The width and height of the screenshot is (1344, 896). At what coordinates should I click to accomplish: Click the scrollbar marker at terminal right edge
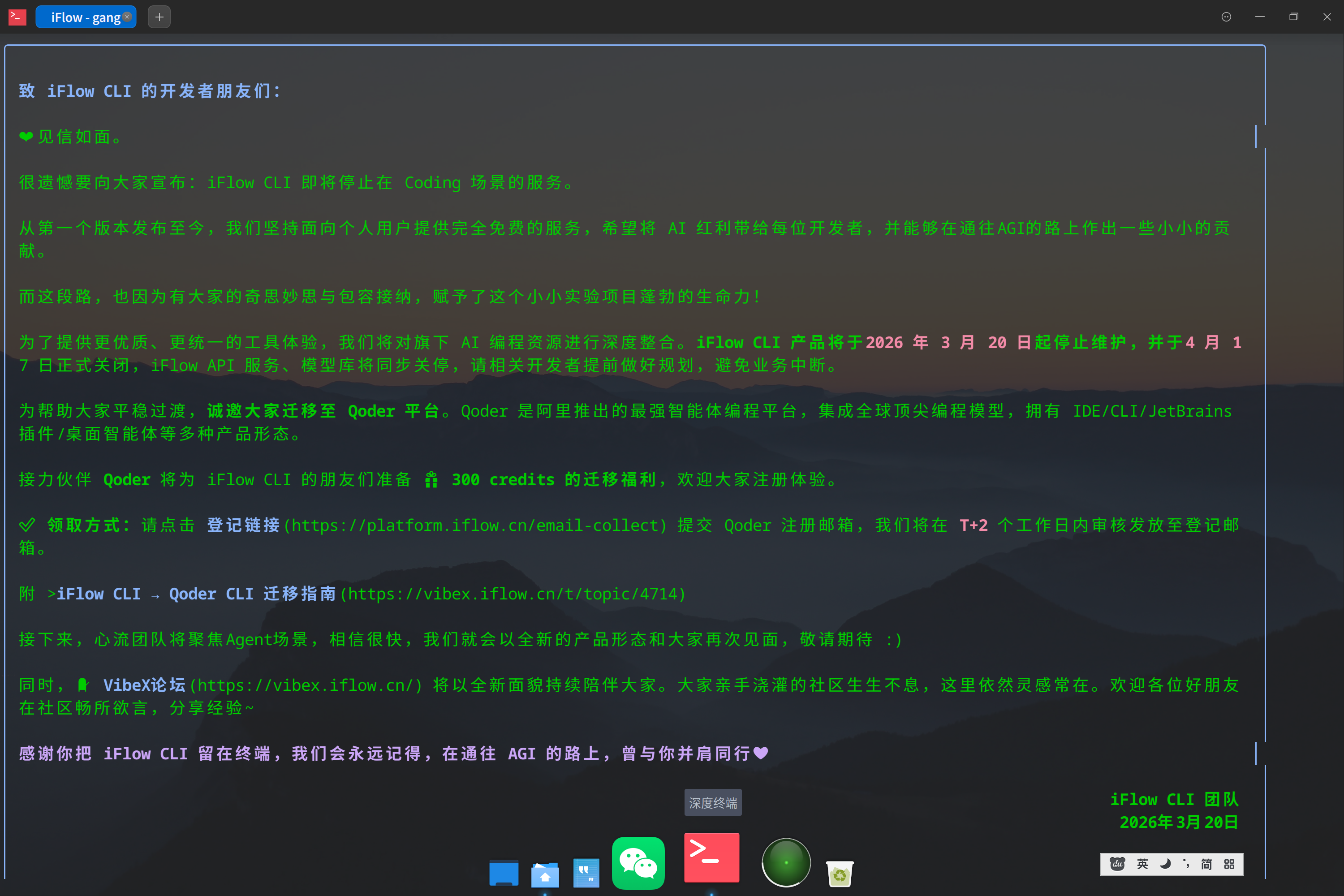(x=1256, y=137)
